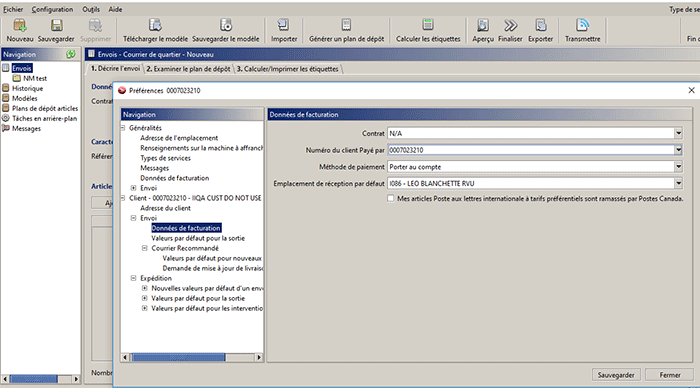
Task: Collapse the Généralités tree node
Action: 123,128
